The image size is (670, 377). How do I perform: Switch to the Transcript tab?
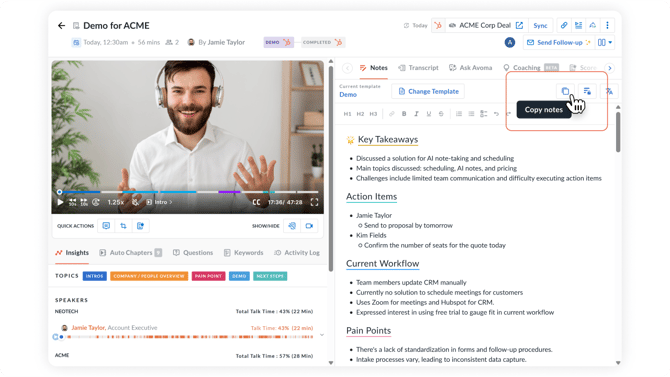click(418, 68)
